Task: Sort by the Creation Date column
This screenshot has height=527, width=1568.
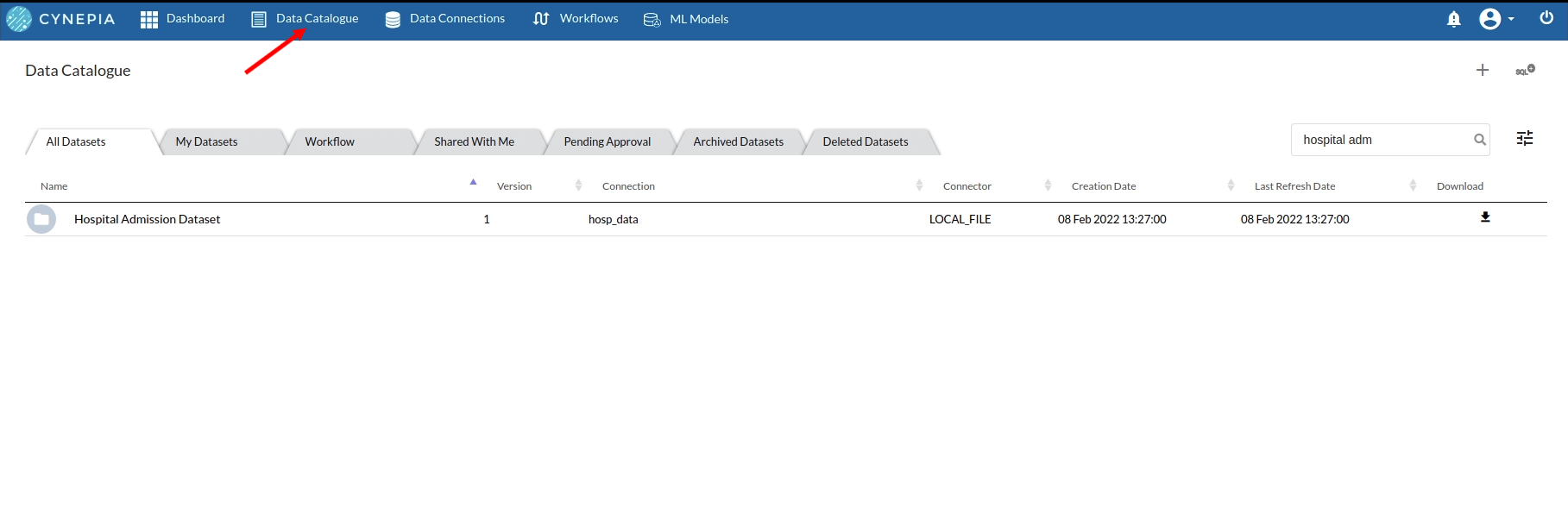Action: [1231, 185]
